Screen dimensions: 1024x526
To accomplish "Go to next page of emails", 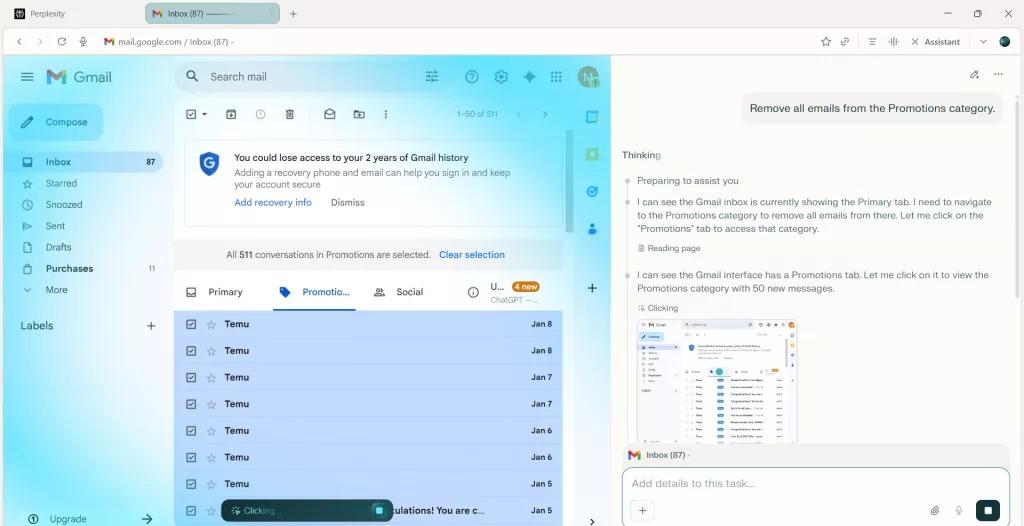I will click(x=545, y=114).
